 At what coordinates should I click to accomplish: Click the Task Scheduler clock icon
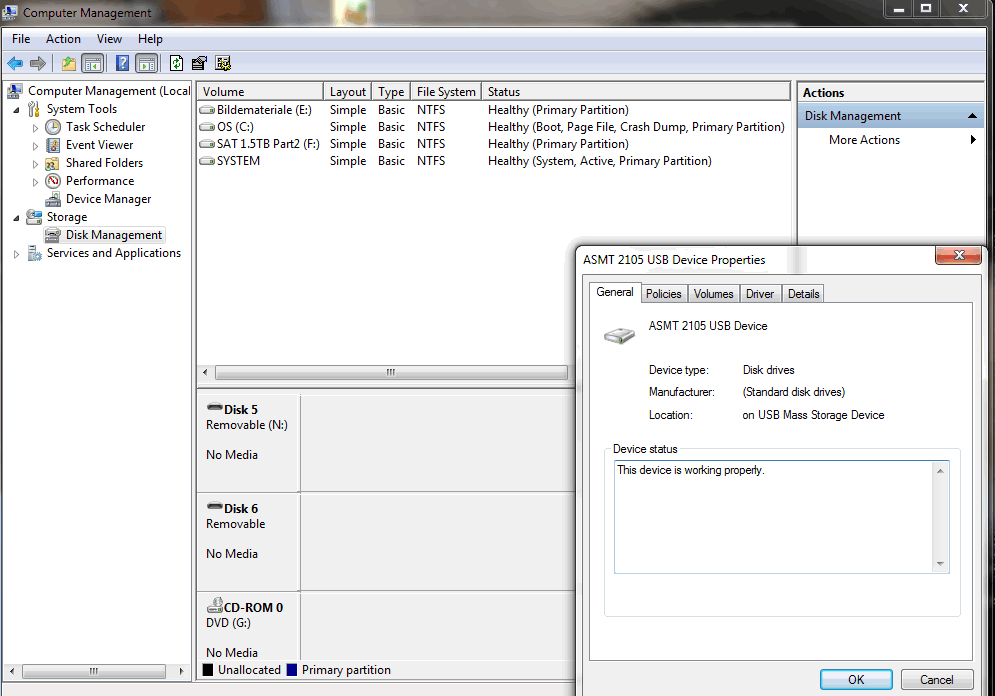(53, 127)
